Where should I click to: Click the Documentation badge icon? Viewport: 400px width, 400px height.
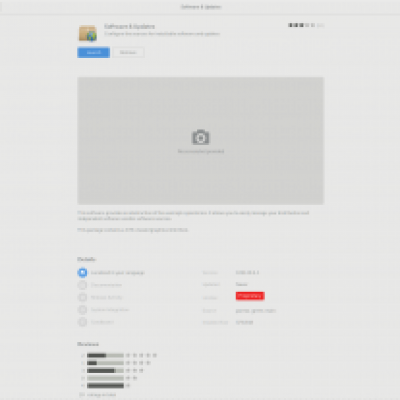point(82,285)
